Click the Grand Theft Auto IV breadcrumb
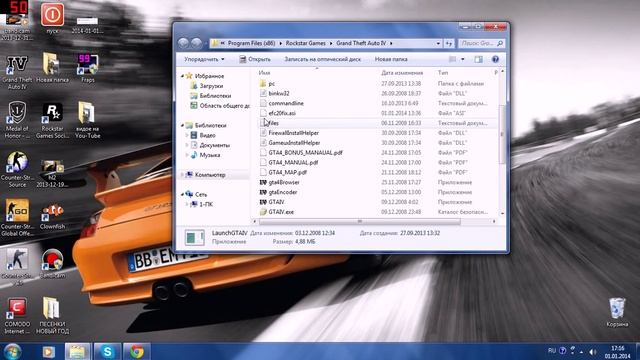This screenshot has height=360, width=640. 361,43
